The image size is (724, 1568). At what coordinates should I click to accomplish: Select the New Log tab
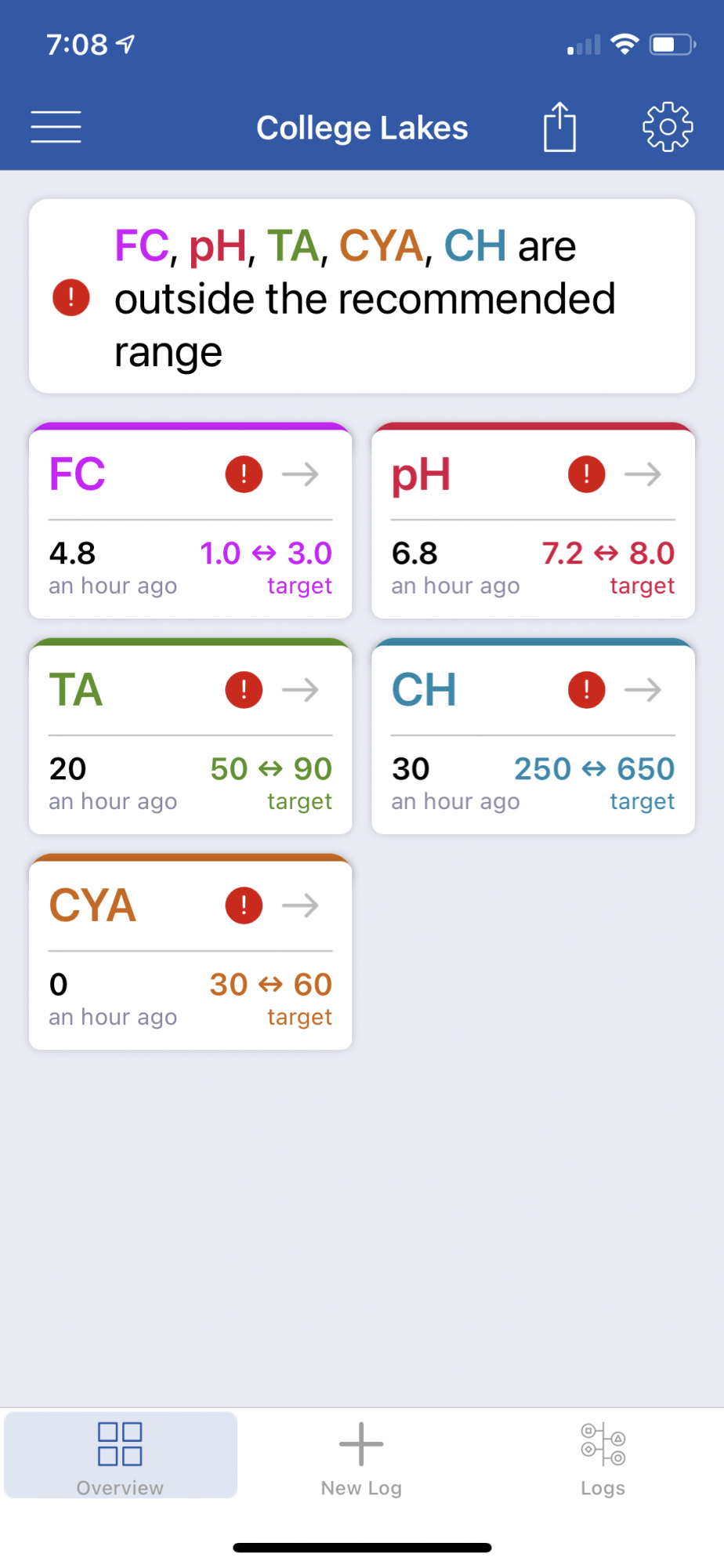coord(361,1455)
